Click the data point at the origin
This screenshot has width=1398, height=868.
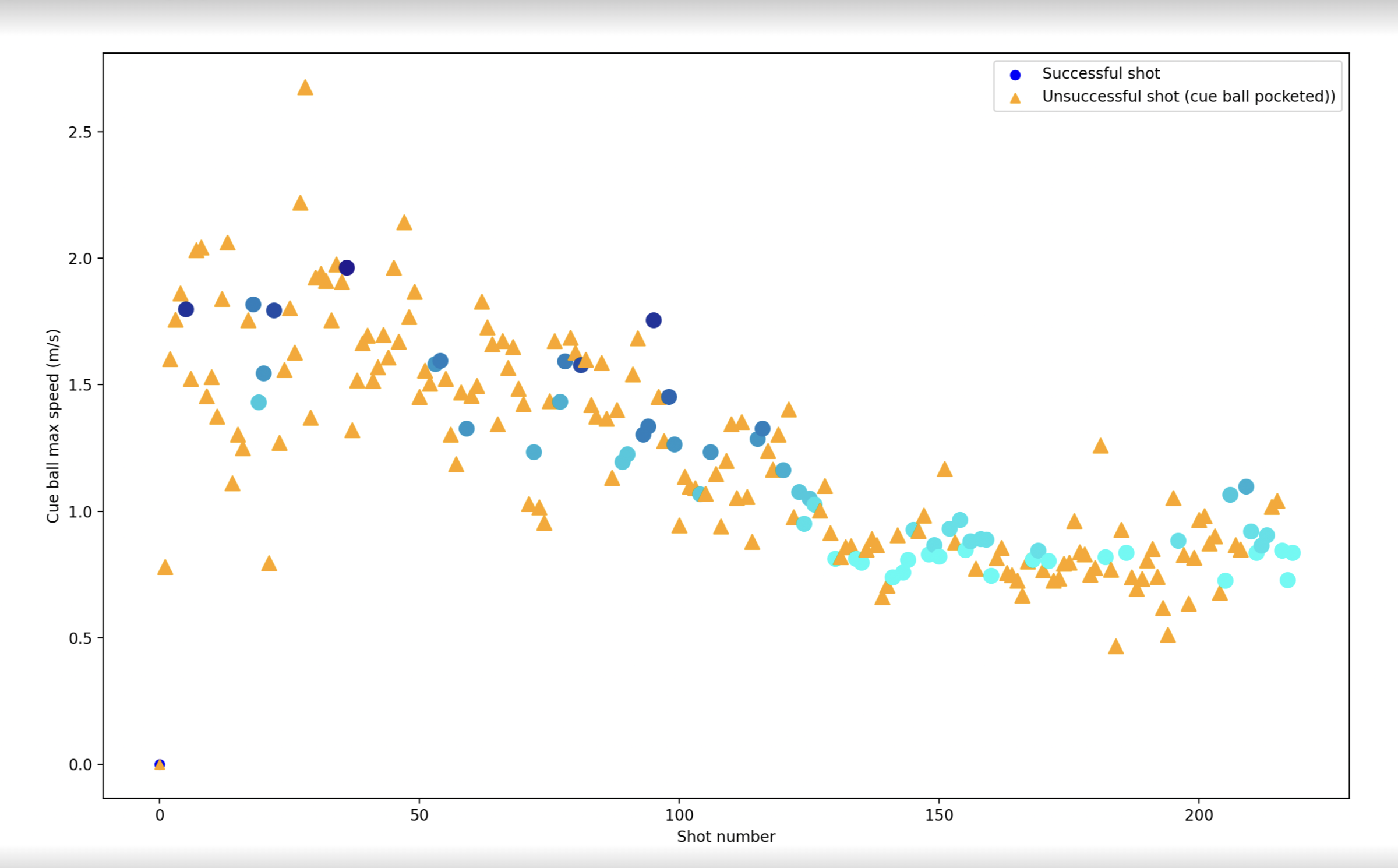coord(160,764)
